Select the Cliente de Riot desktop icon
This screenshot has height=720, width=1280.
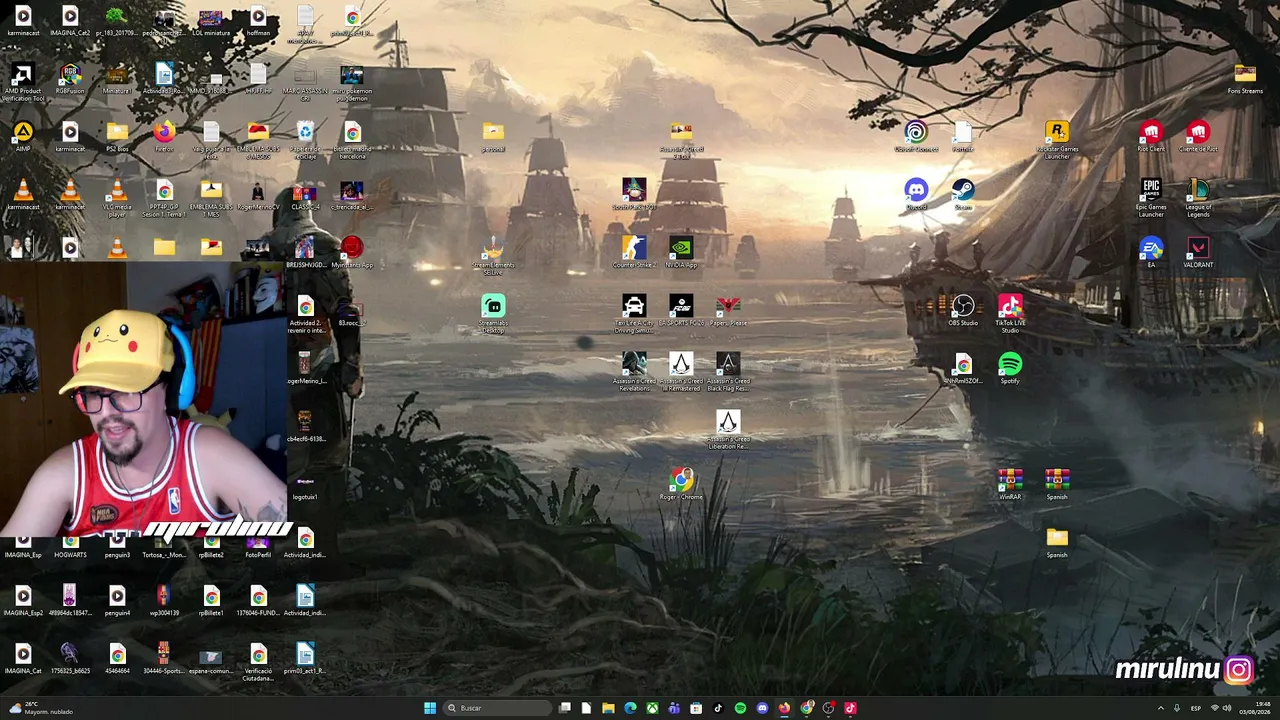1198,137
